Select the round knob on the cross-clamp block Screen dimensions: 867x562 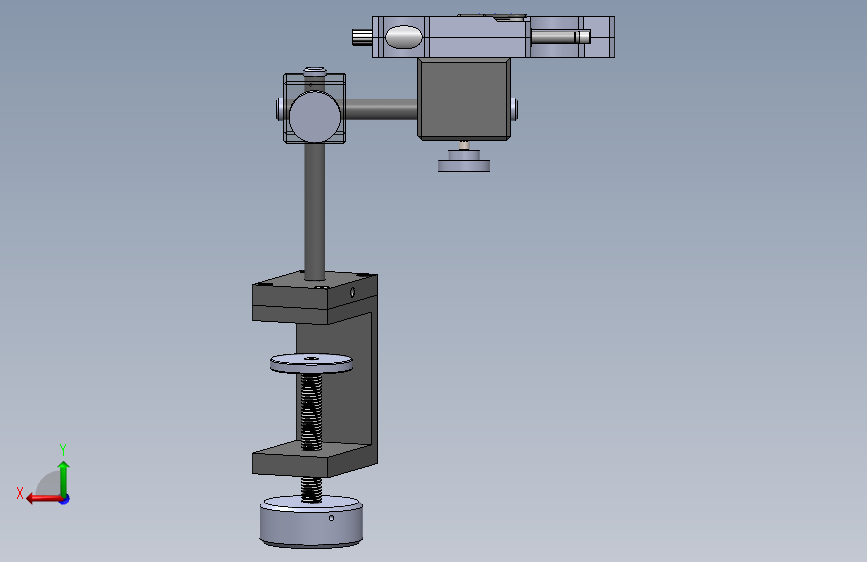click(x=315, y=117)
